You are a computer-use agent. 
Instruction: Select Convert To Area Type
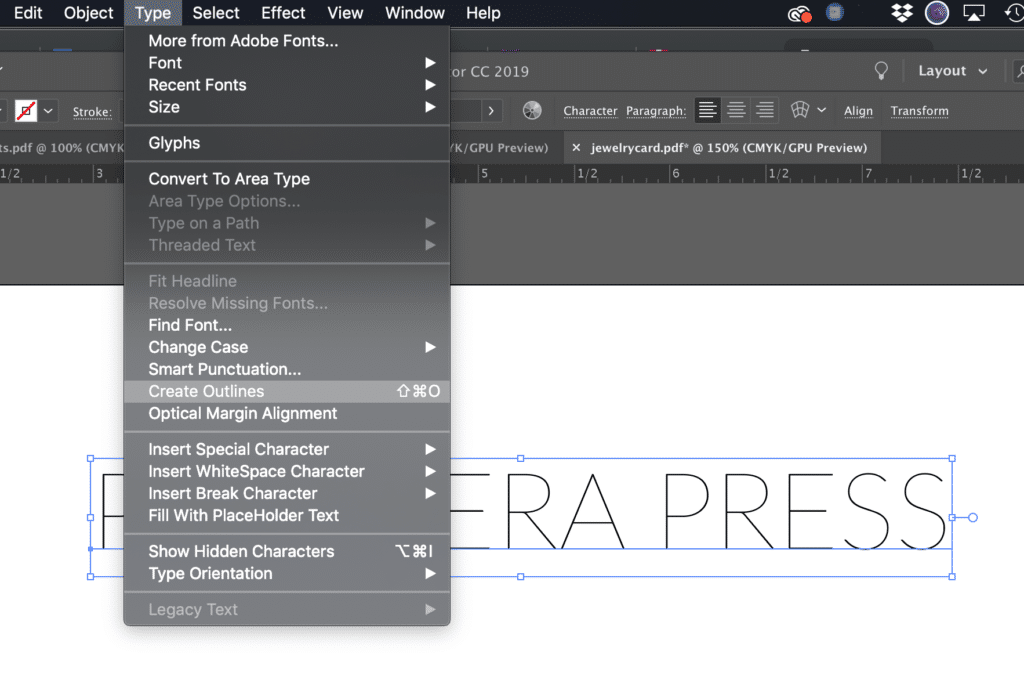286,179
